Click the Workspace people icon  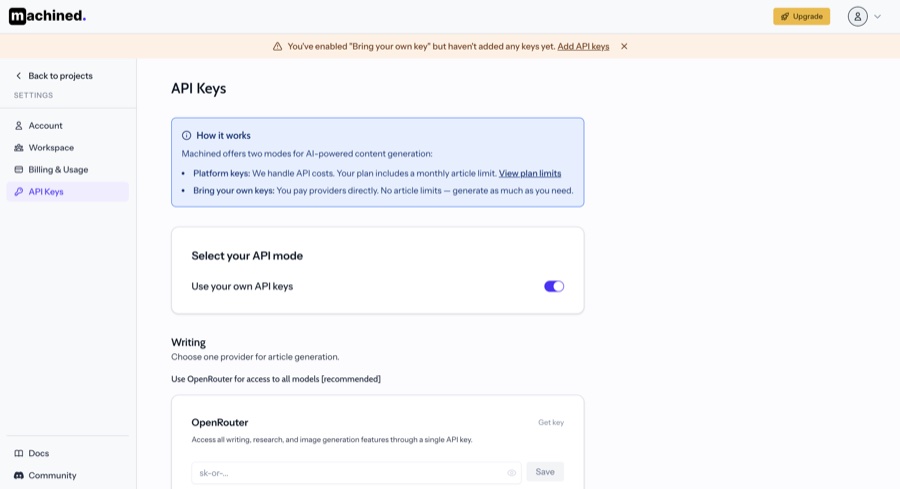pyautogui.click(x=18, y=147)
